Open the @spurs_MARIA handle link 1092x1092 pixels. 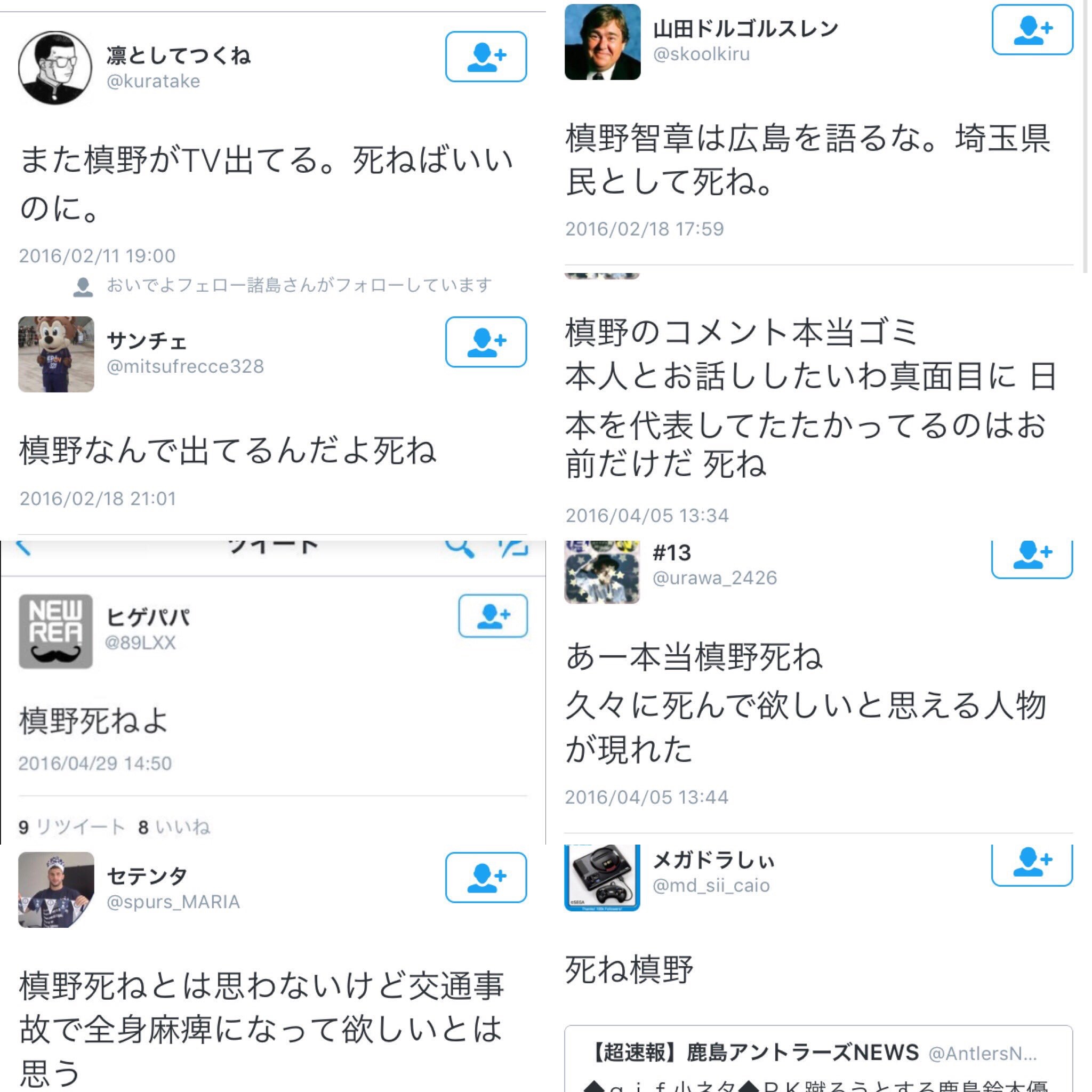click(173, 902)
